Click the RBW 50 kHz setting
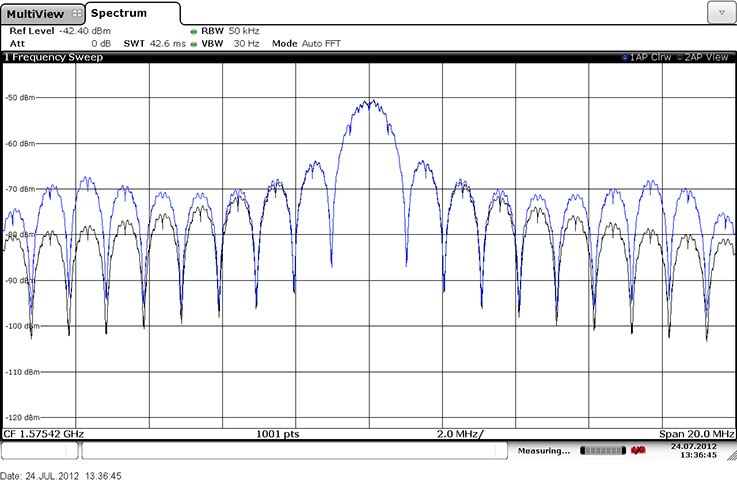Image resolution: width=737 pixels, height=492 pixels. coord(225,31)
